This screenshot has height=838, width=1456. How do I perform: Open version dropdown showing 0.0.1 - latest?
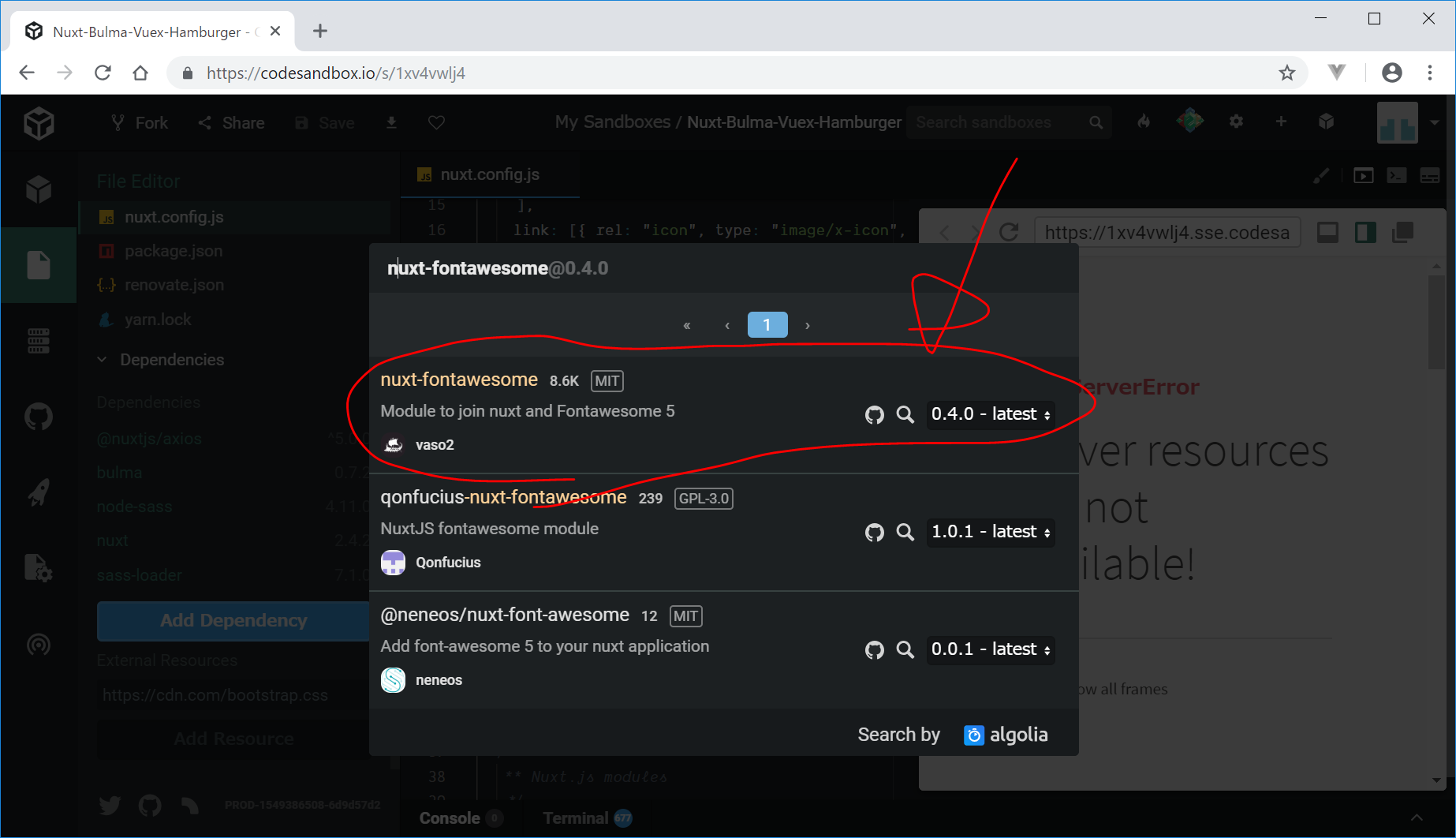[x=991, y=649]
